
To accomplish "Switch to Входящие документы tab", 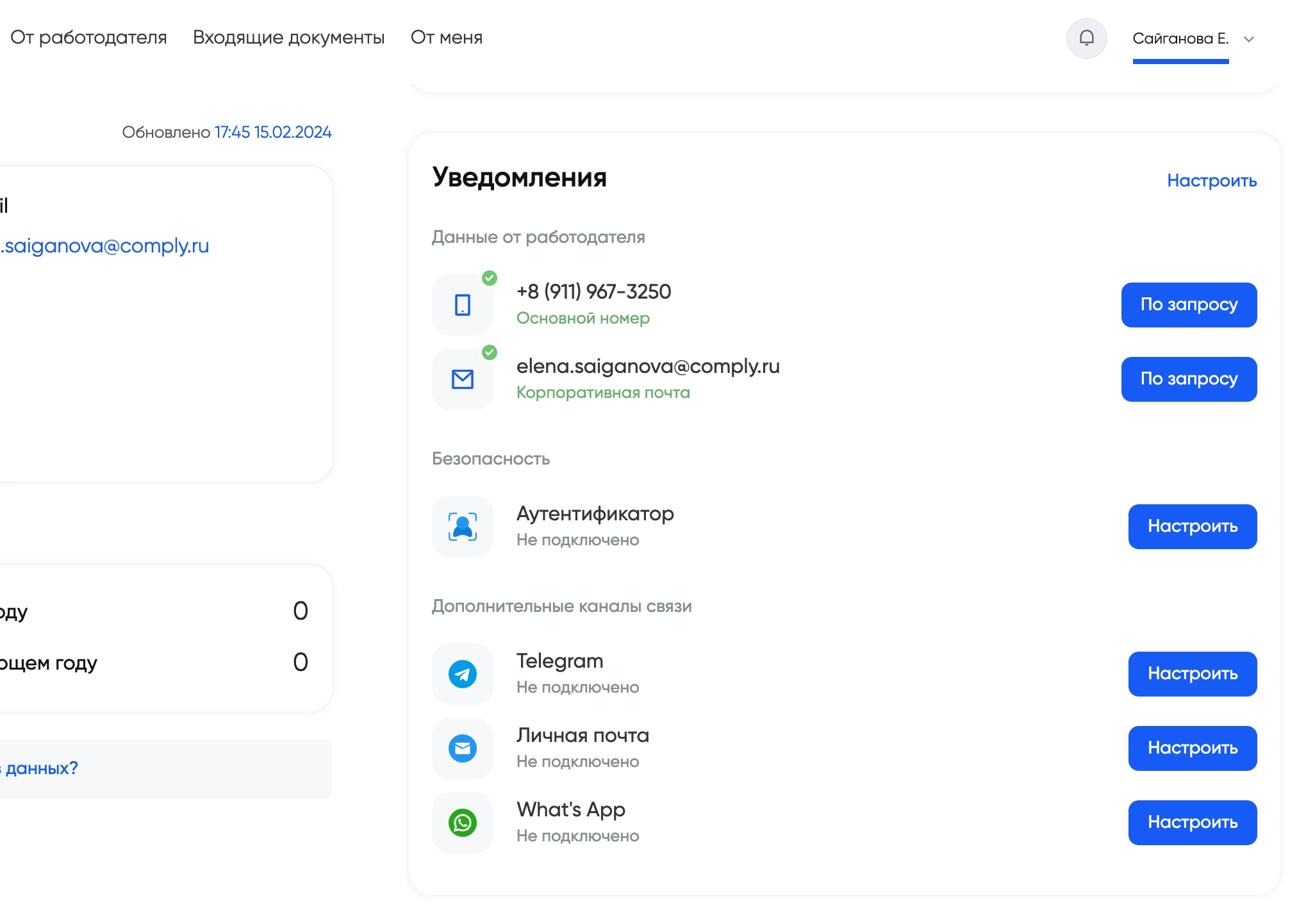I will click(x=288, y=37).
